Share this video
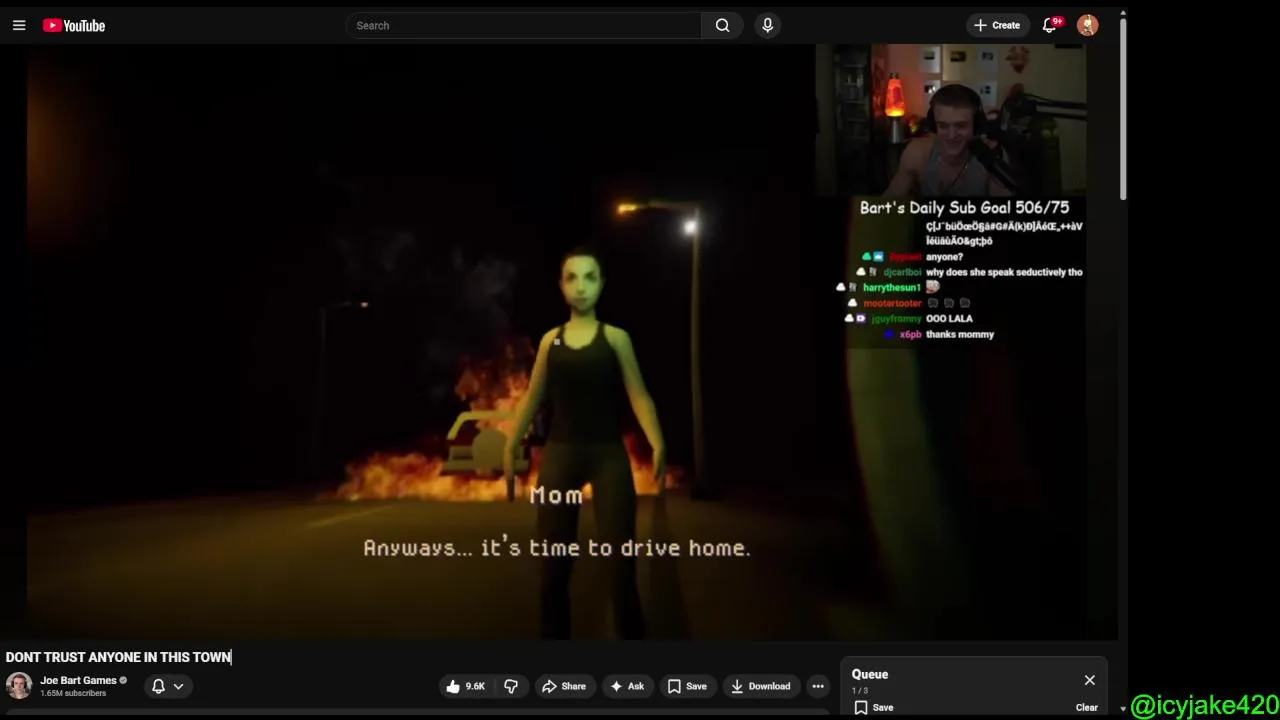Screen dimensions: 1280x720 click(x=563, y=686)
